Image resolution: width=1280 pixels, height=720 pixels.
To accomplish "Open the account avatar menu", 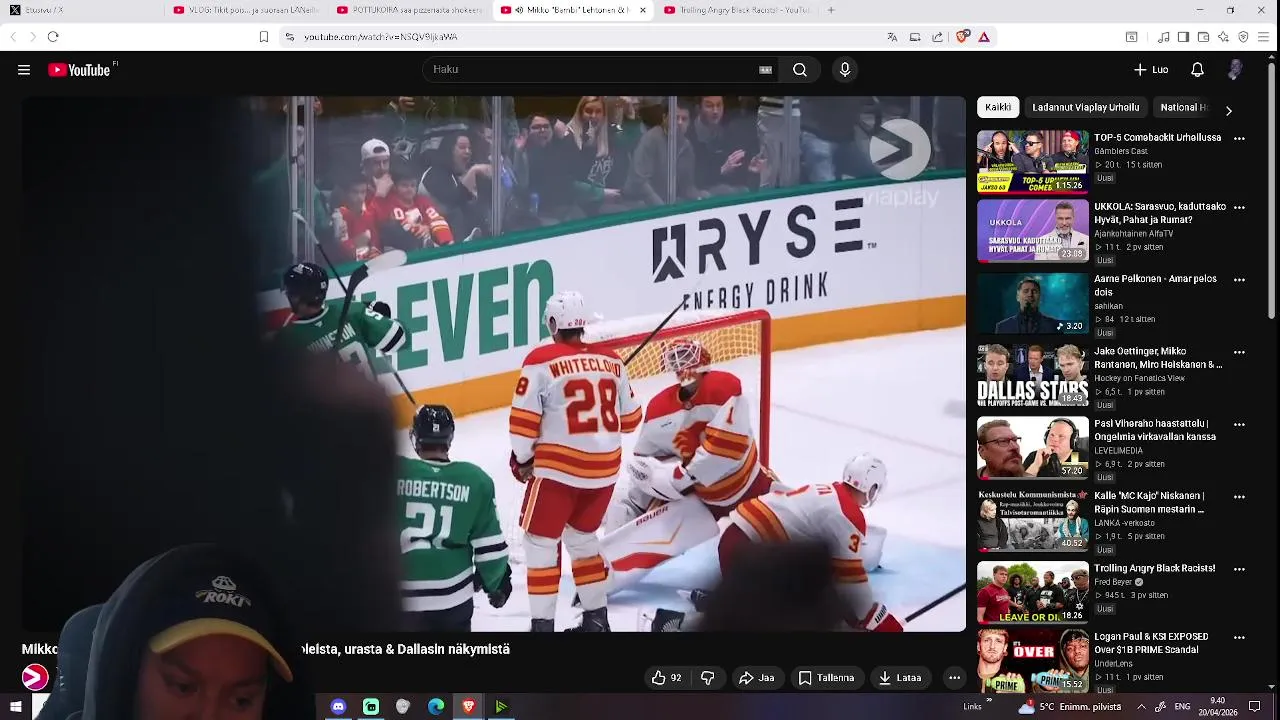I will tap(1235, 70).
